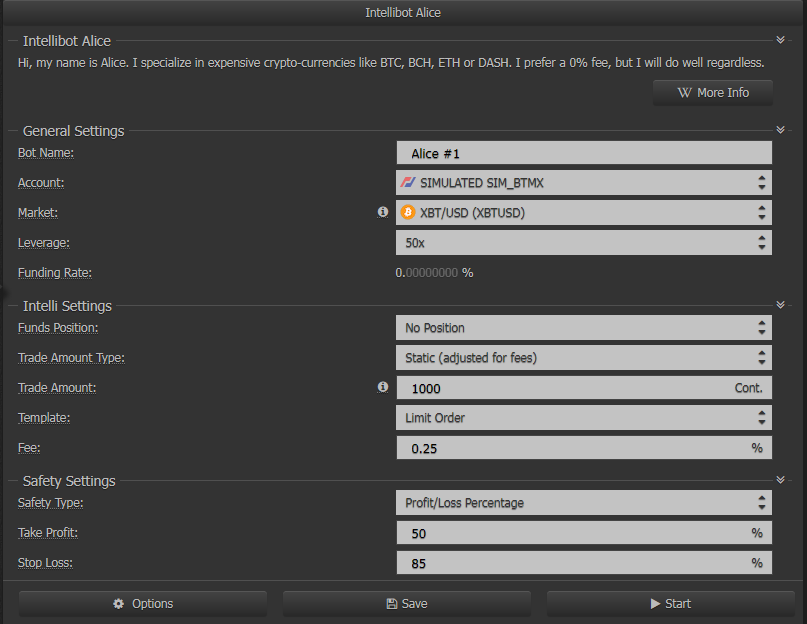Open the Trade Amount Type dropdown

pos(584,358)
